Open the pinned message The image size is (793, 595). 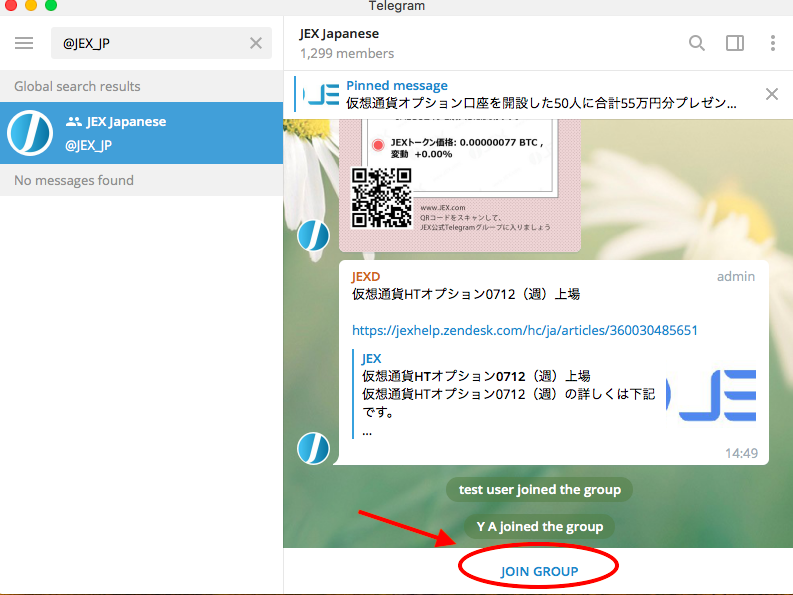pyautogui.click(x=540, y=94)
